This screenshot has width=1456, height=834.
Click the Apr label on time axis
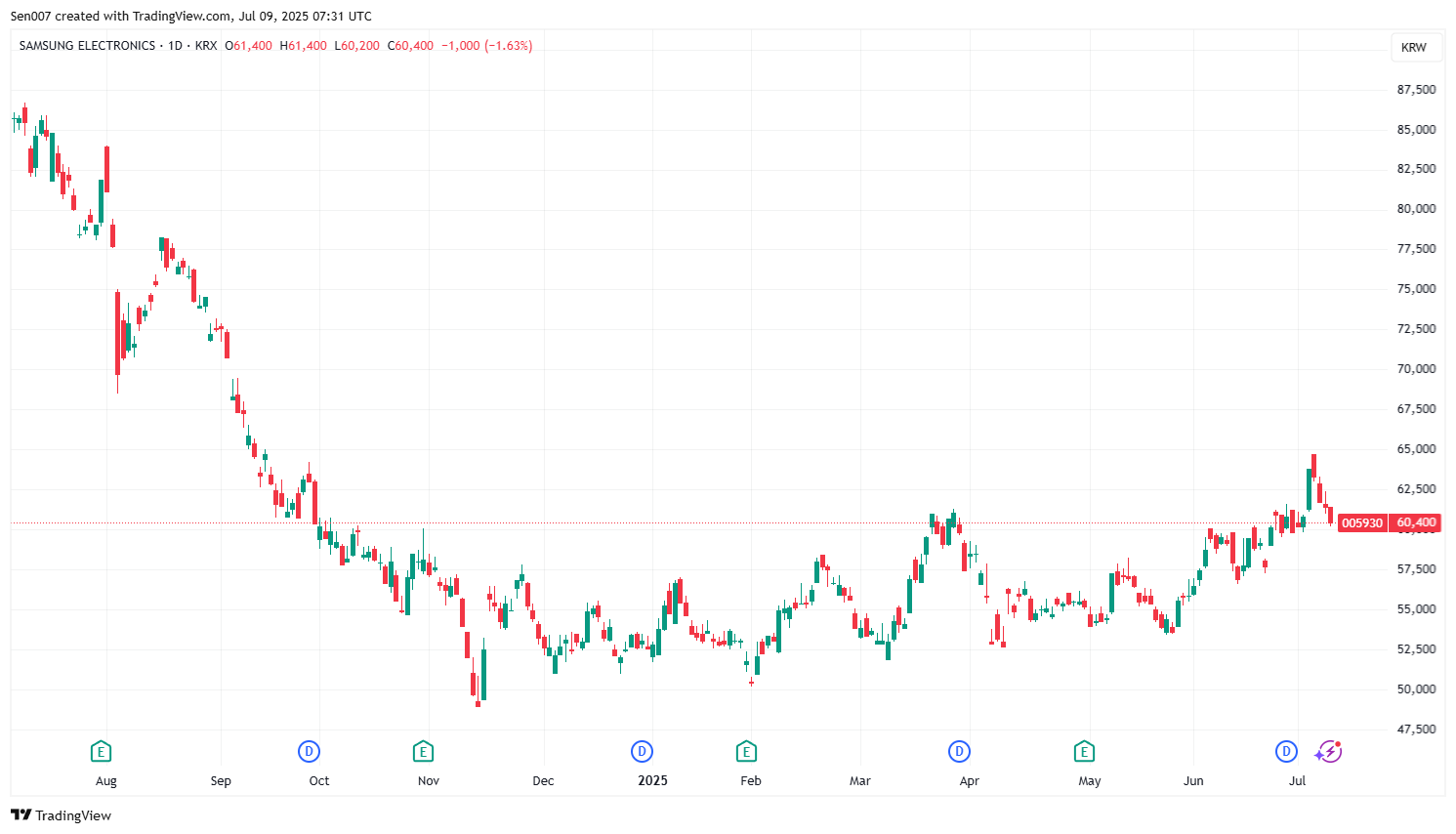pyautogui.click(x=969, y=781)
